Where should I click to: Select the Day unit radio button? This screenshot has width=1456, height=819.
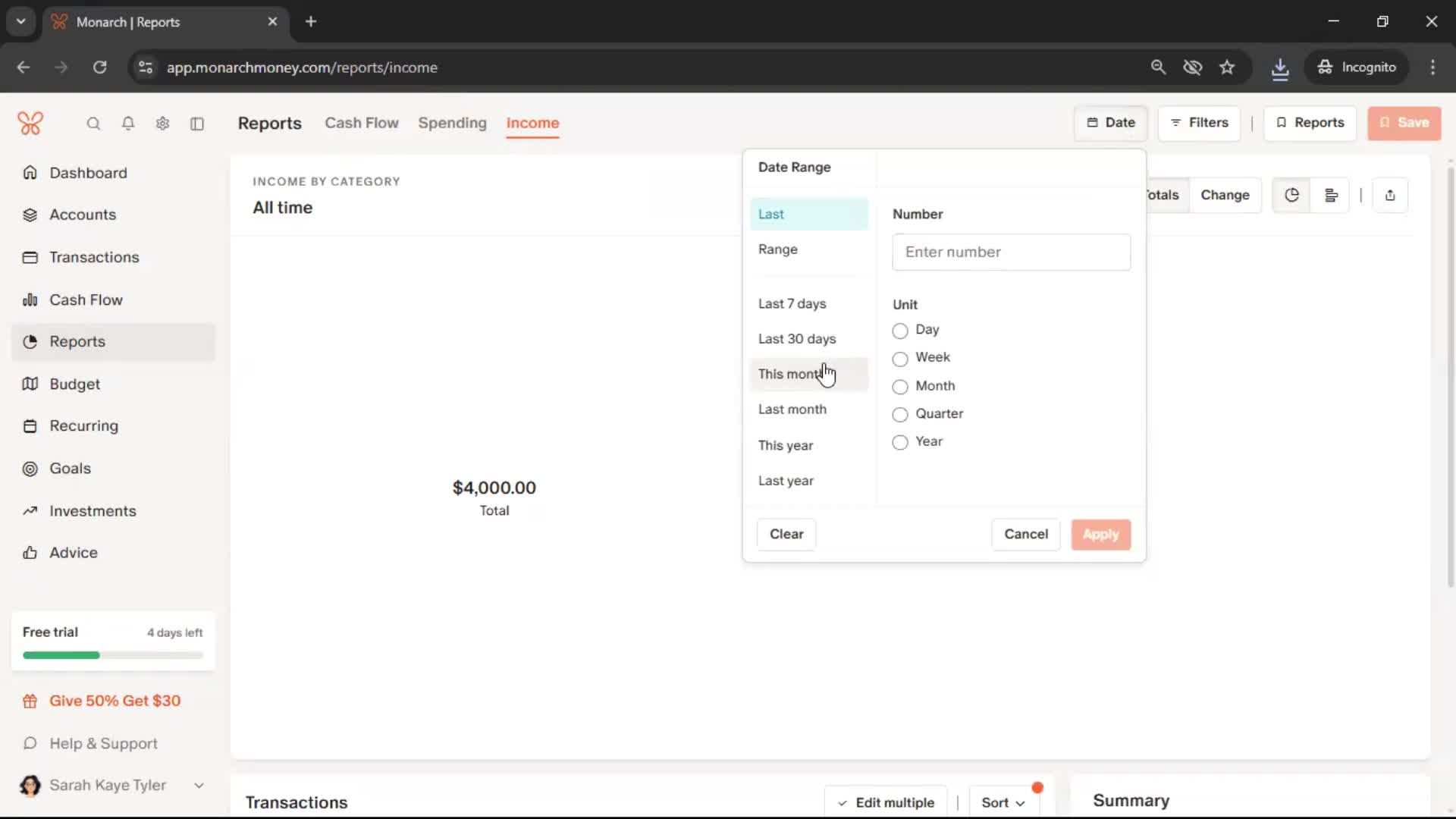[x=900, y=331]
